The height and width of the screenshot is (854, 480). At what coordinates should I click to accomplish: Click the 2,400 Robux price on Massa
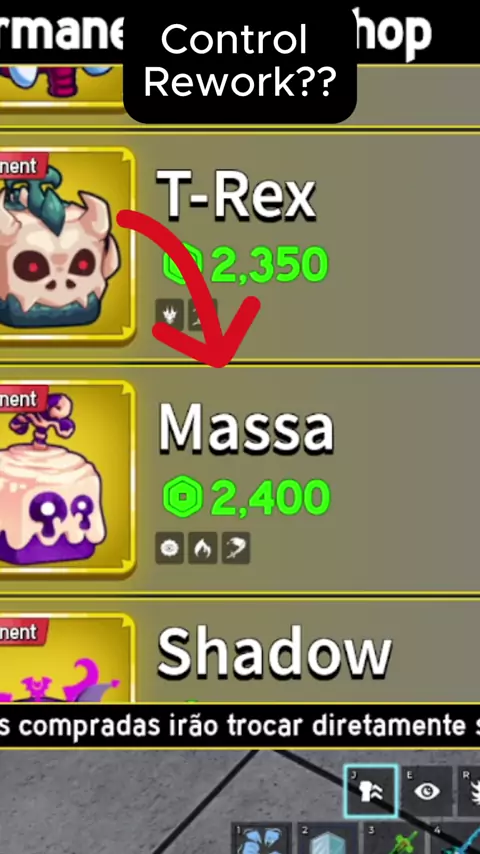(246, 498)
